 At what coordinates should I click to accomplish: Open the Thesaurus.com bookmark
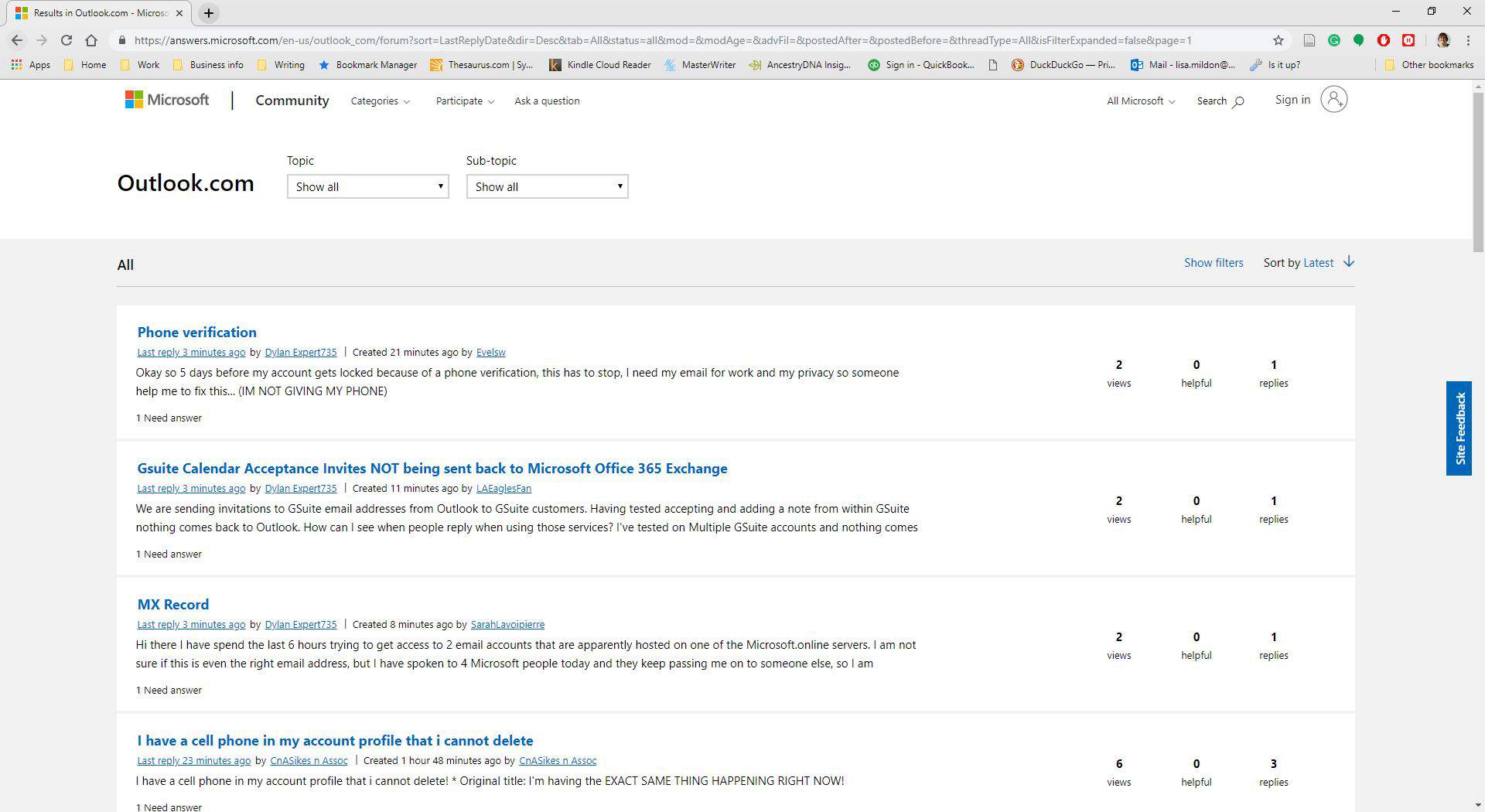[482, 65]
